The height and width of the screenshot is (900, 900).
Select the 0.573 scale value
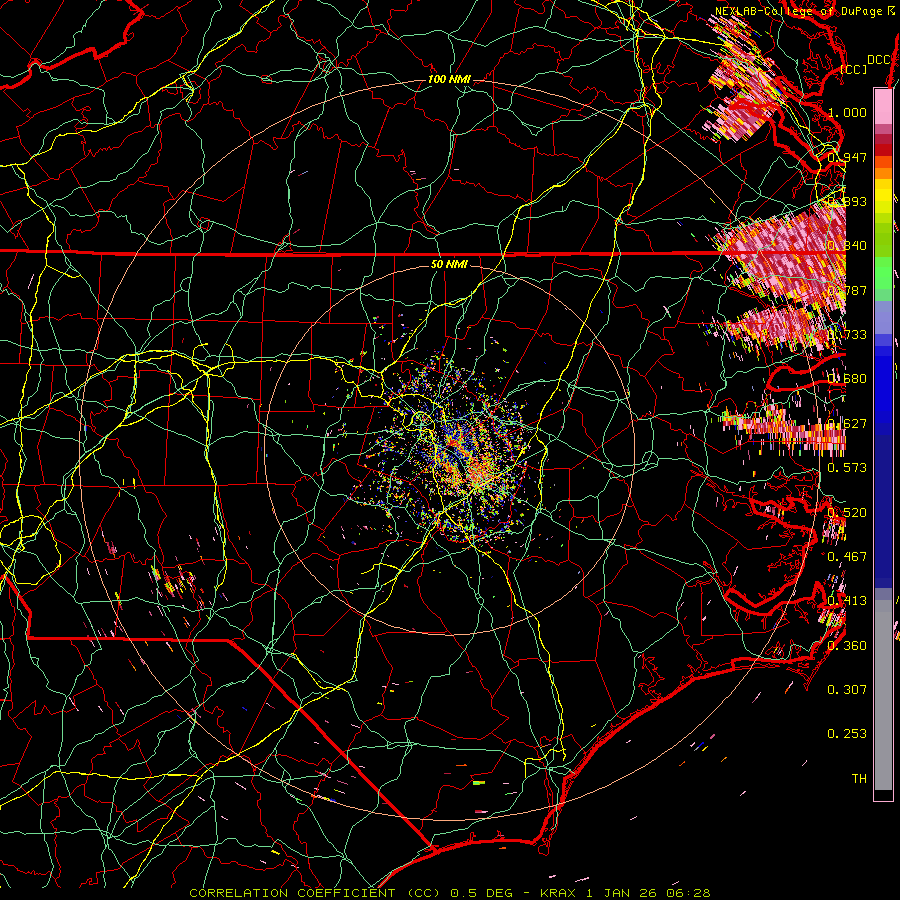pyautogui.click(x=847, y=468)
